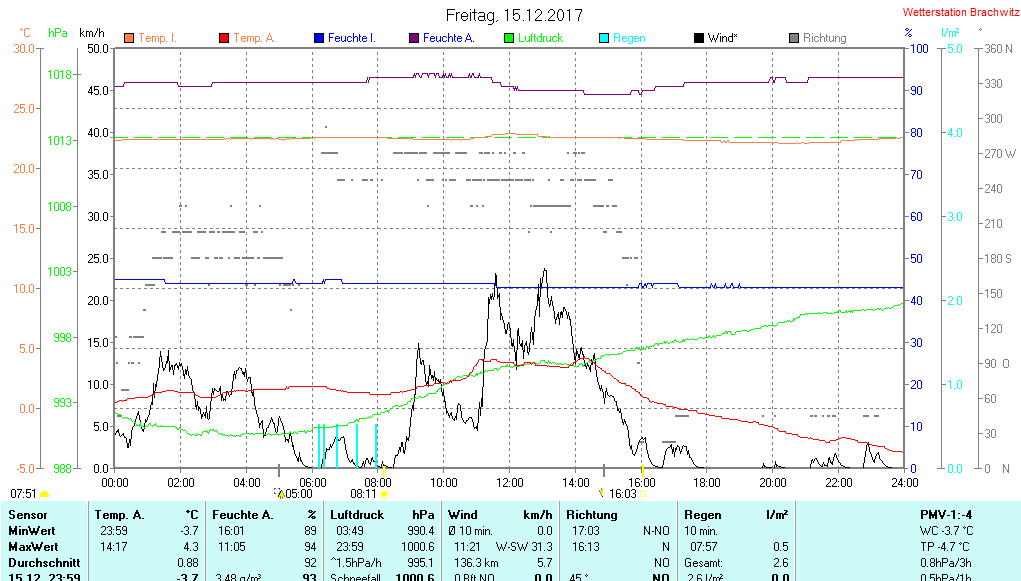Click the Sensor row header in table
This screenshot has width=1021, height=581.
[x=27, y=514]
